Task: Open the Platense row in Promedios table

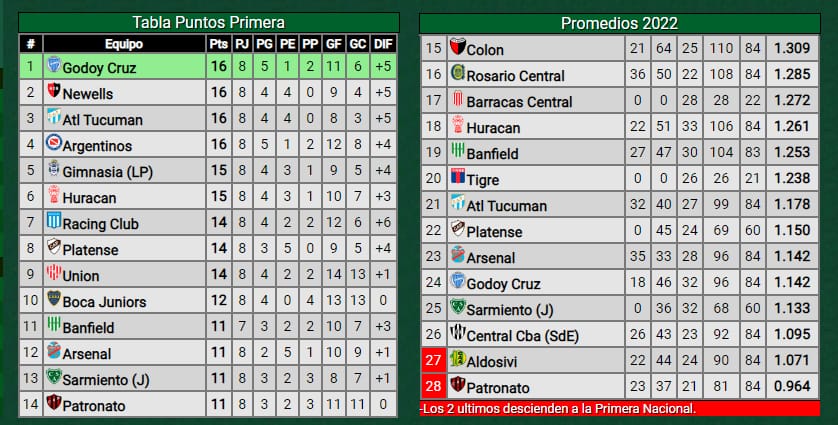Action: (x=620, y=230)
